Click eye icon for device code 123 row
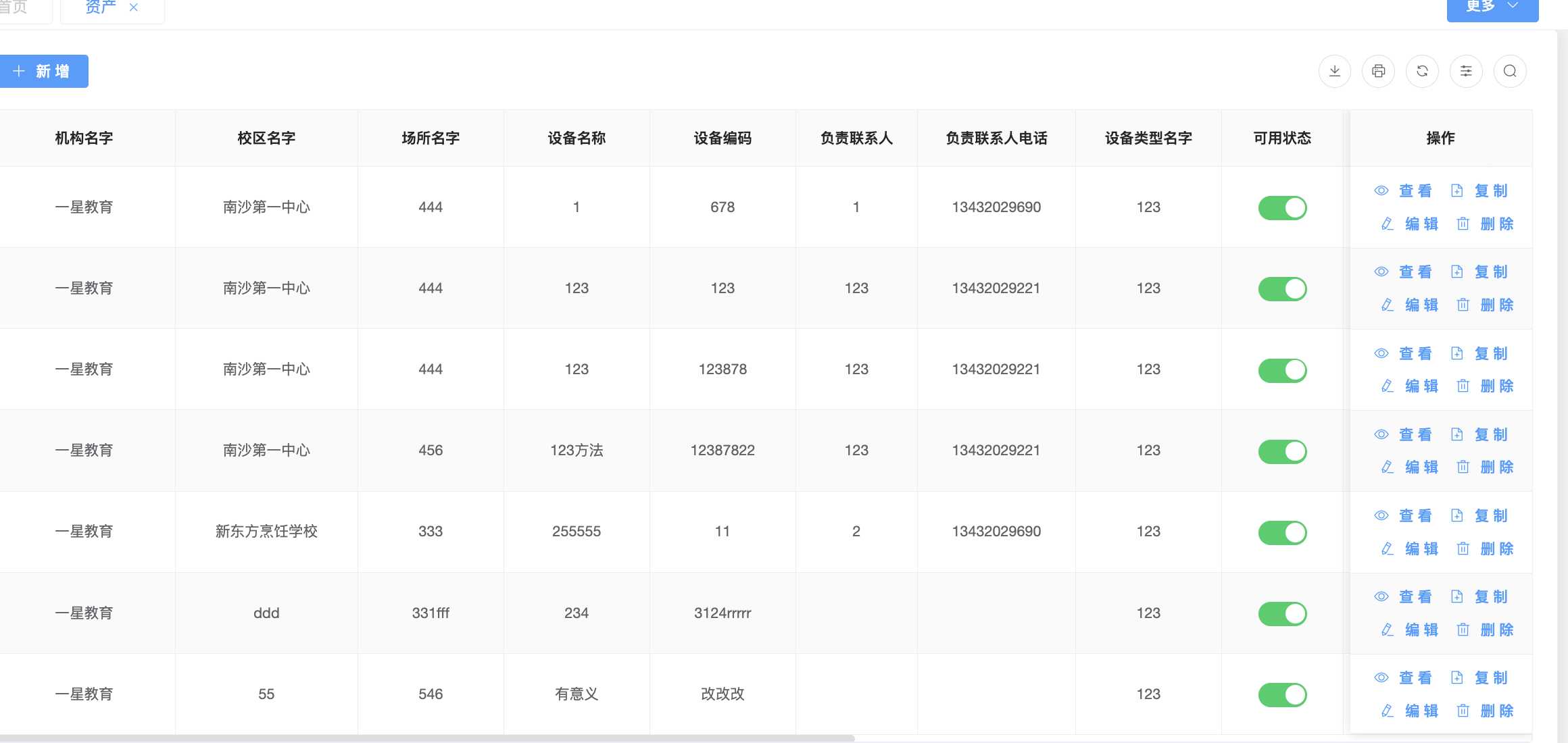The height and width of the screenshot is (743, 1568). click(1381, 272)
